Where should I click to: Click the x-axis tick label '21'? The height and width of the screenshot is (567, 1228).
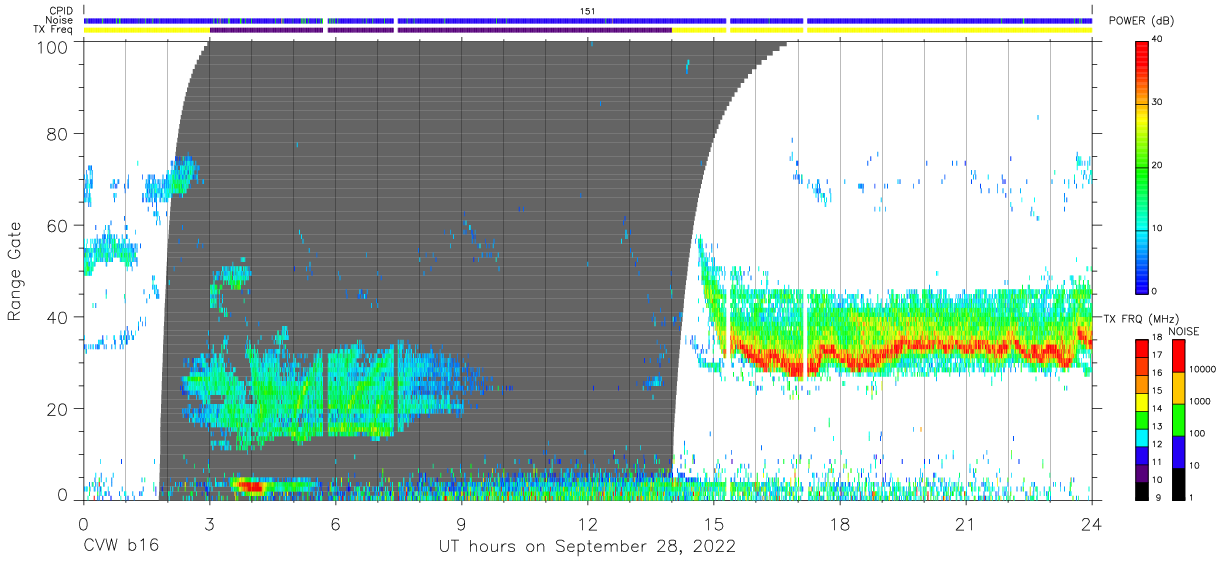966,524
